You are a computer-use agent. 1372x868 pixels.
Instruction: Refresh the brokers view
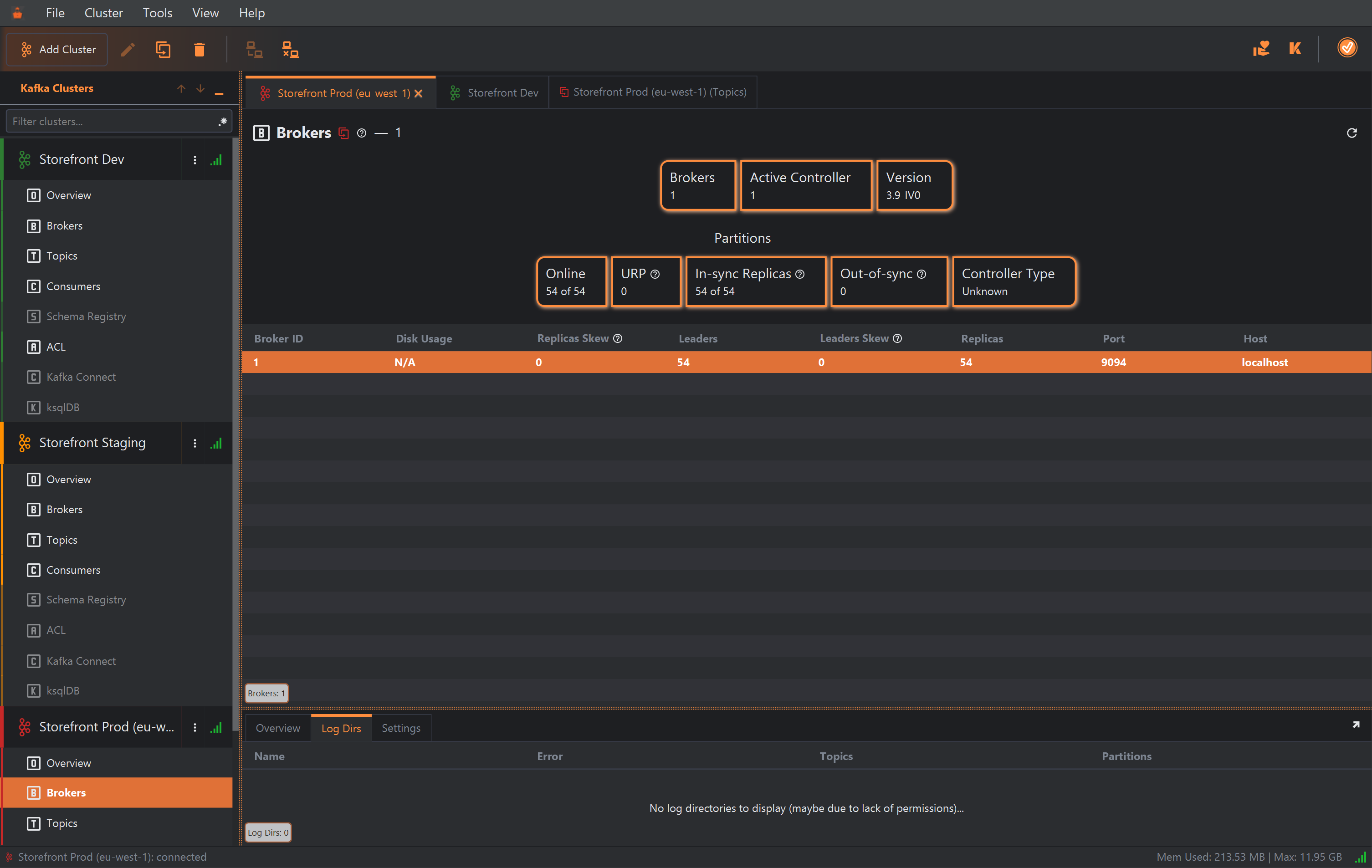1351,133
